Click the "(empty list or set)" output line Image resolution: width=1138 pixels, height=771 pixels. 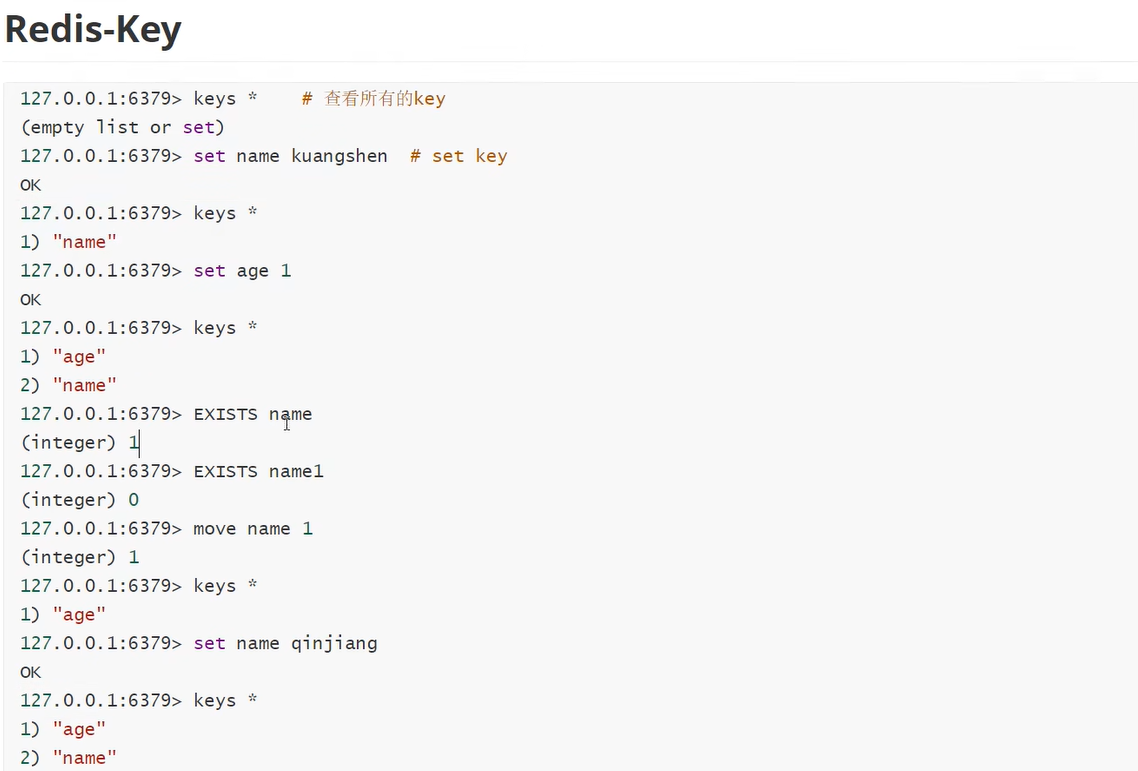tap(123, 128)
